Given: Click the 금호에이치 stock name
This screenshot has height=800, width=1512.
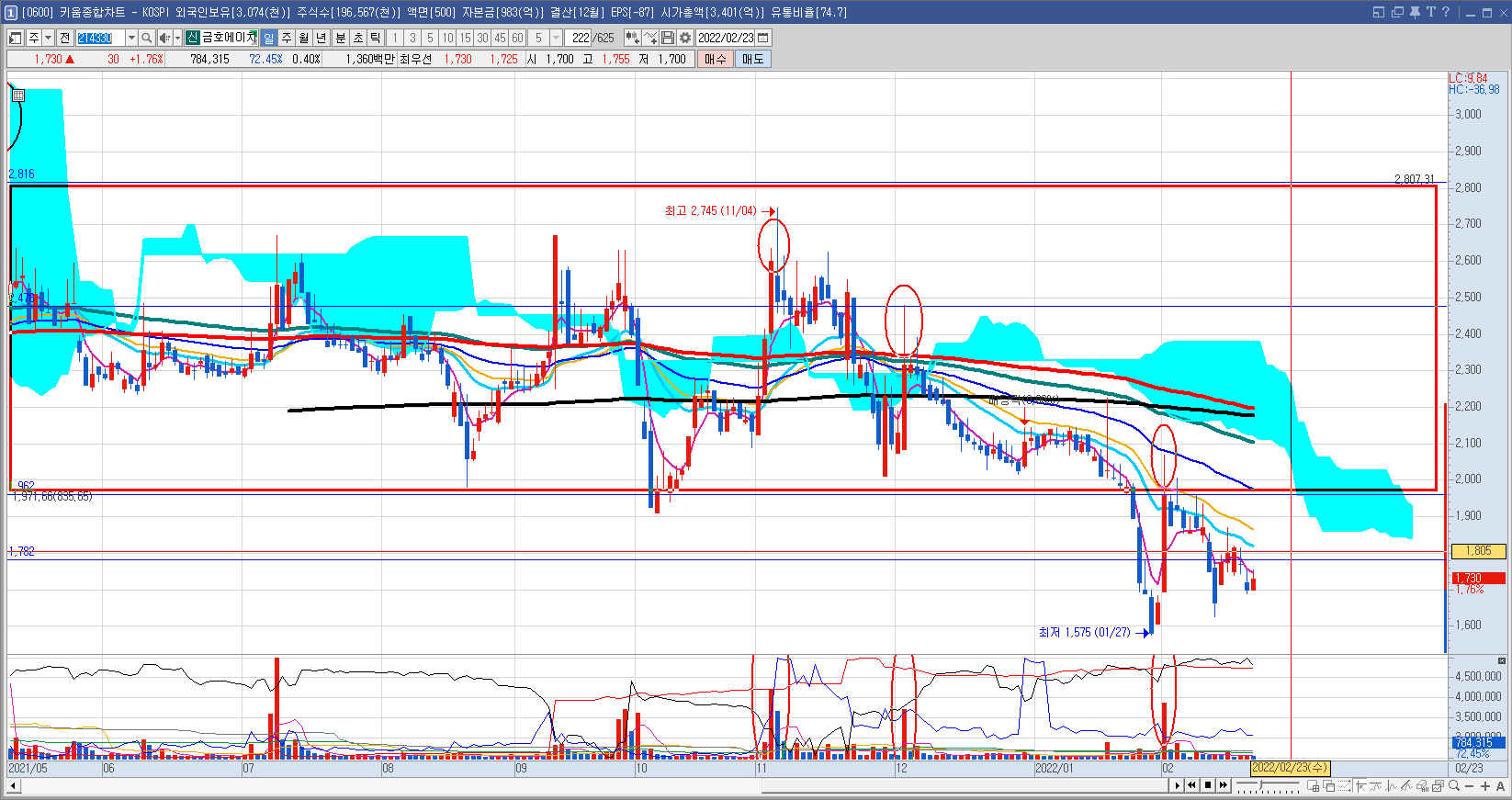Looking at the screenshot, I should [x=229, y=38].
